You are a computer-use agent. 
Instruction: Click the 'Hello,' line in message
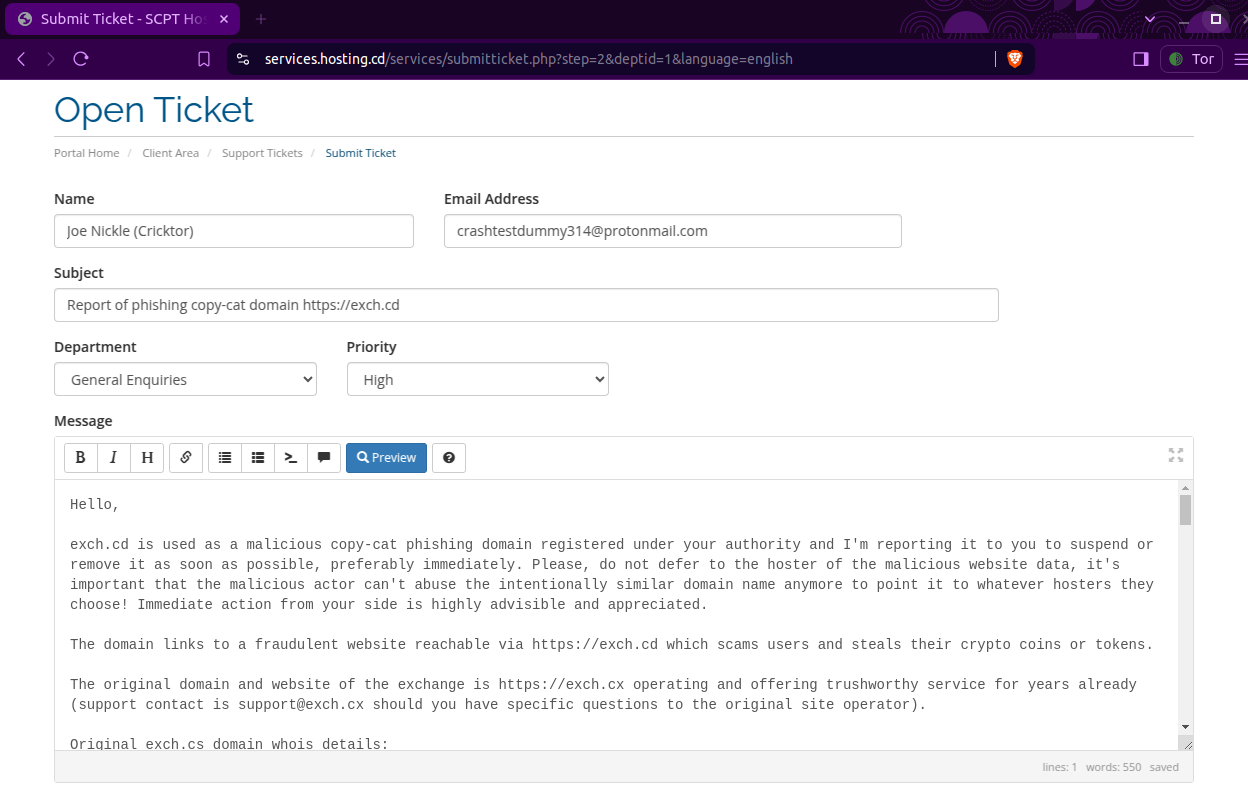pos(95,505)
